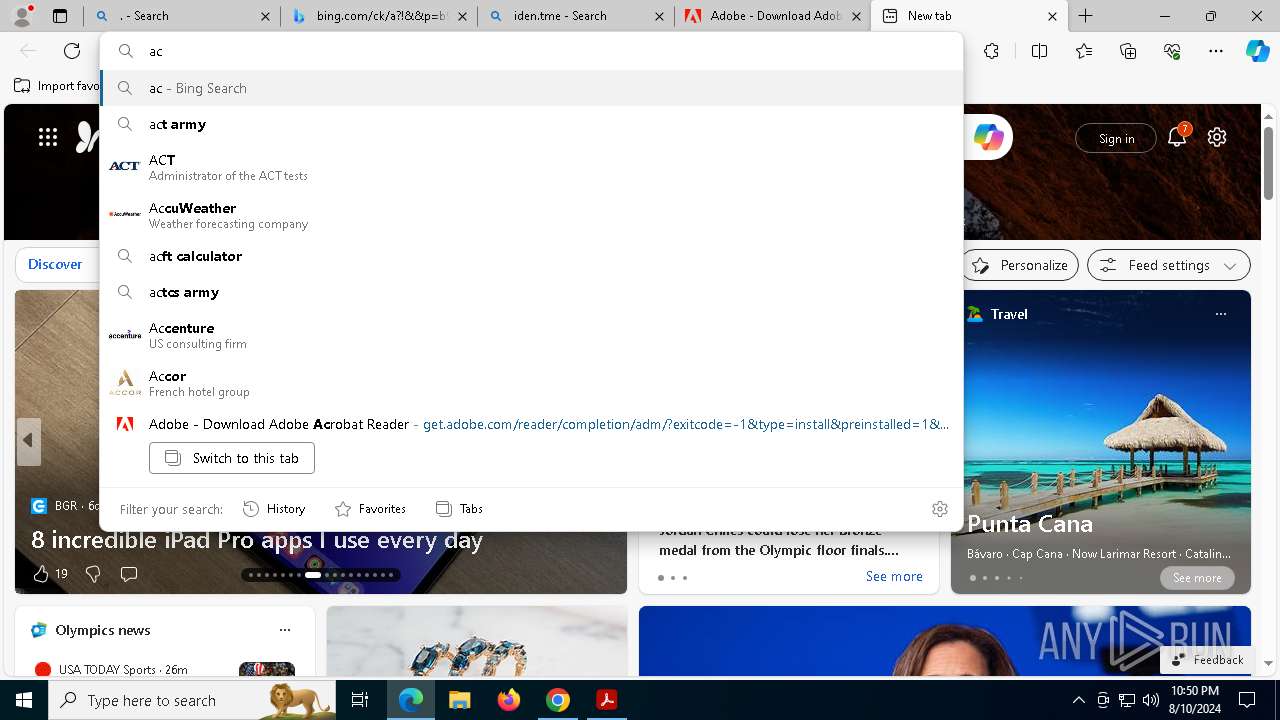This screenshot has width=1280, height=720.
Task: Open Adobe Acrobat Reader URL suggestion
Action: tap(532, 424)
